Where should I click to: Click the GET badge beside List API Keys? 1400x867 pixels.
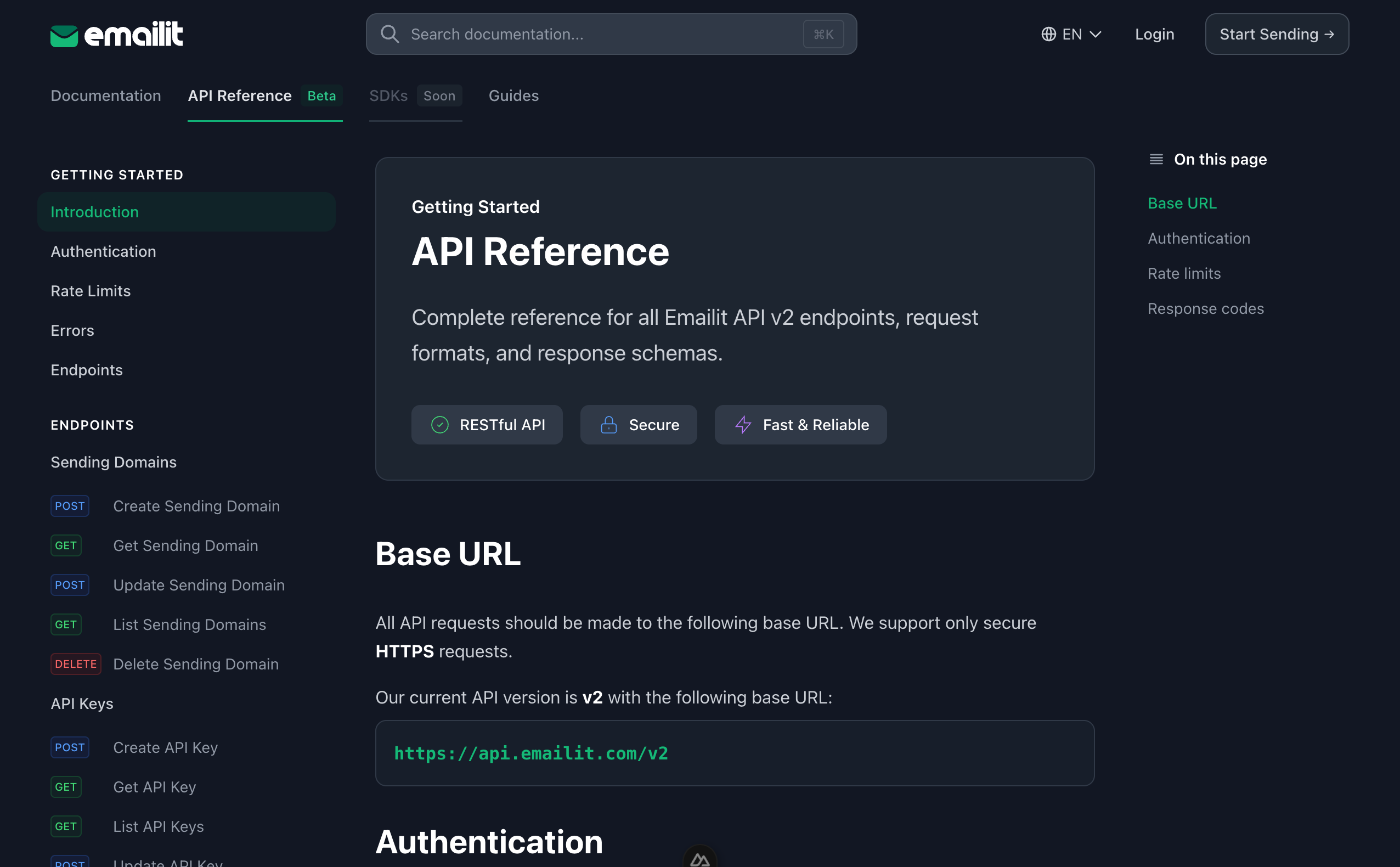coord(66,826)
